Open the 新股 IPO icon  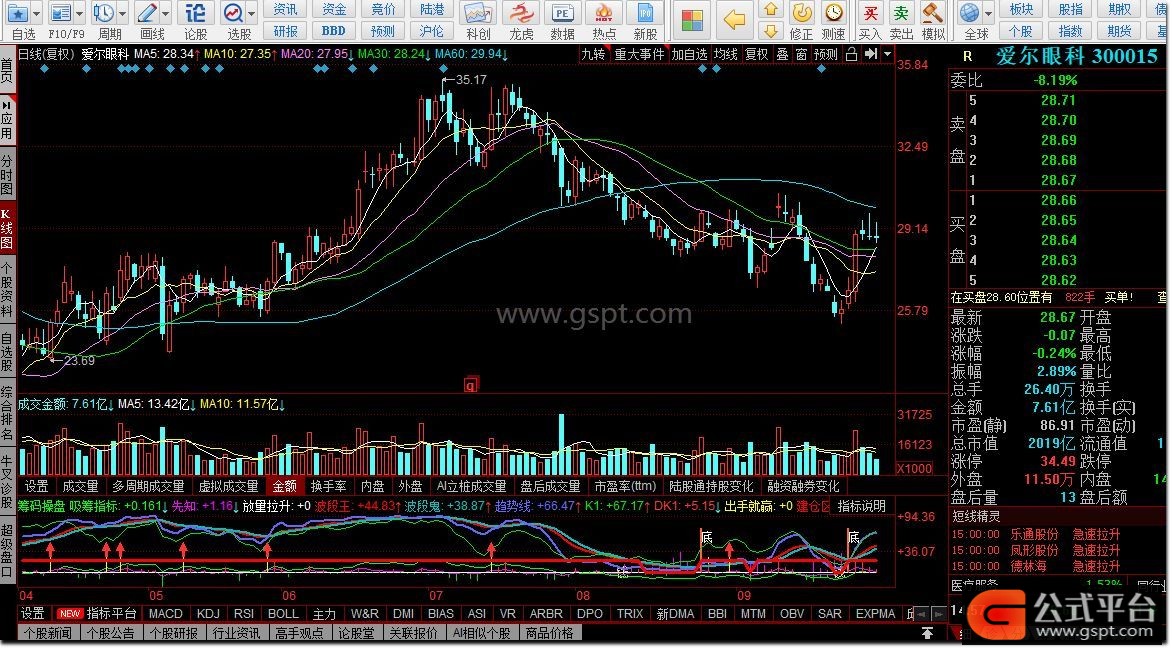pos(645,13)
